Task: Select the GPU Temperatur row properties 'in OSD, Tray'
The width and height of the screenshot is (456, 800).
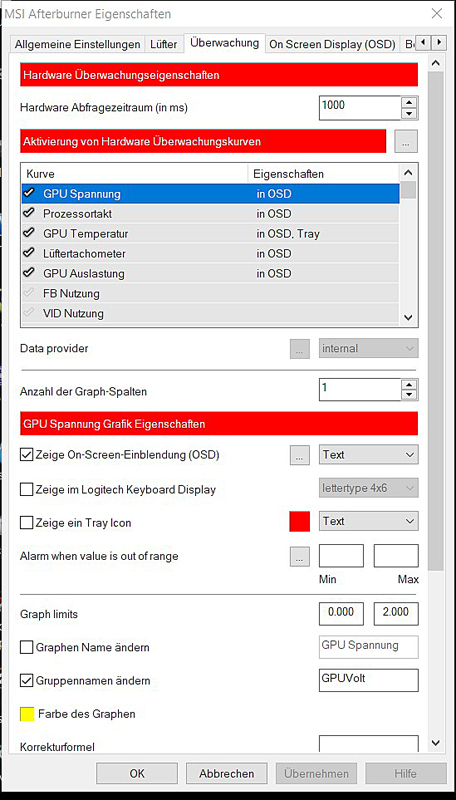Action: point(288,234)
